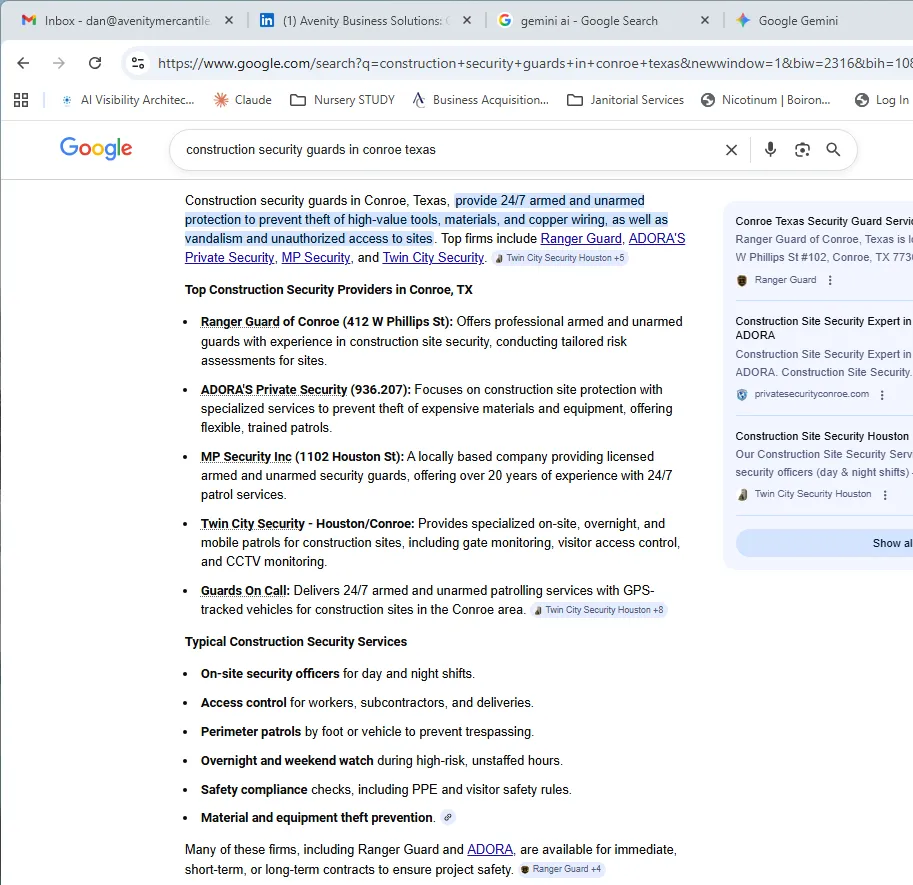Viewport: 913px width, 885px height.
Task: Open Ranger Guard link in summary paragraph
Action: point(581,239)
